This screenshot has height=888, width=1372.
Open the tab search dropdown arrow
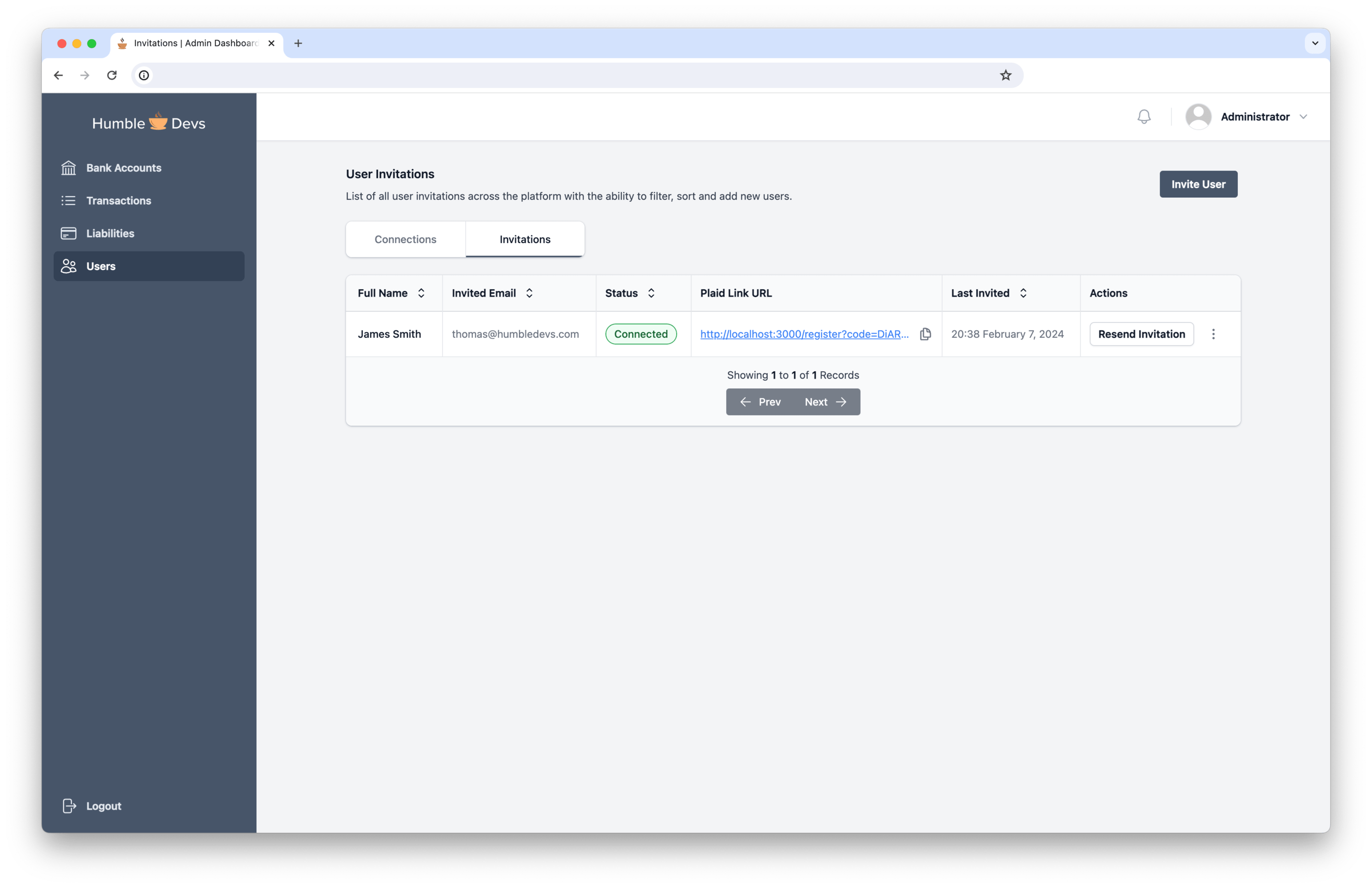[x=1315, y=43]
